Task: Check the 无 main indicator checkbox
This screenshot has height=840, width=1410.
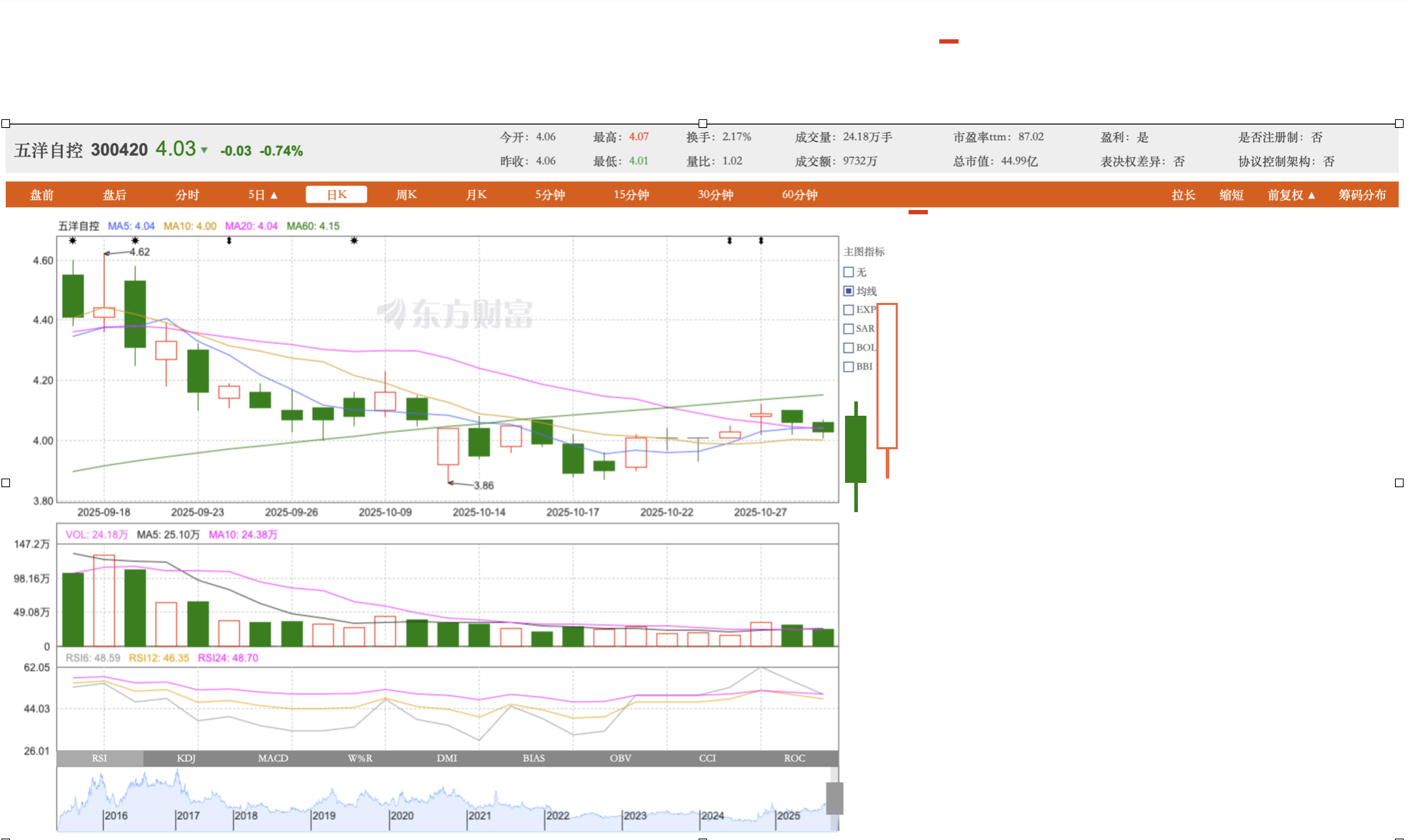Action: pyautogui.click(x=849, y=272)
